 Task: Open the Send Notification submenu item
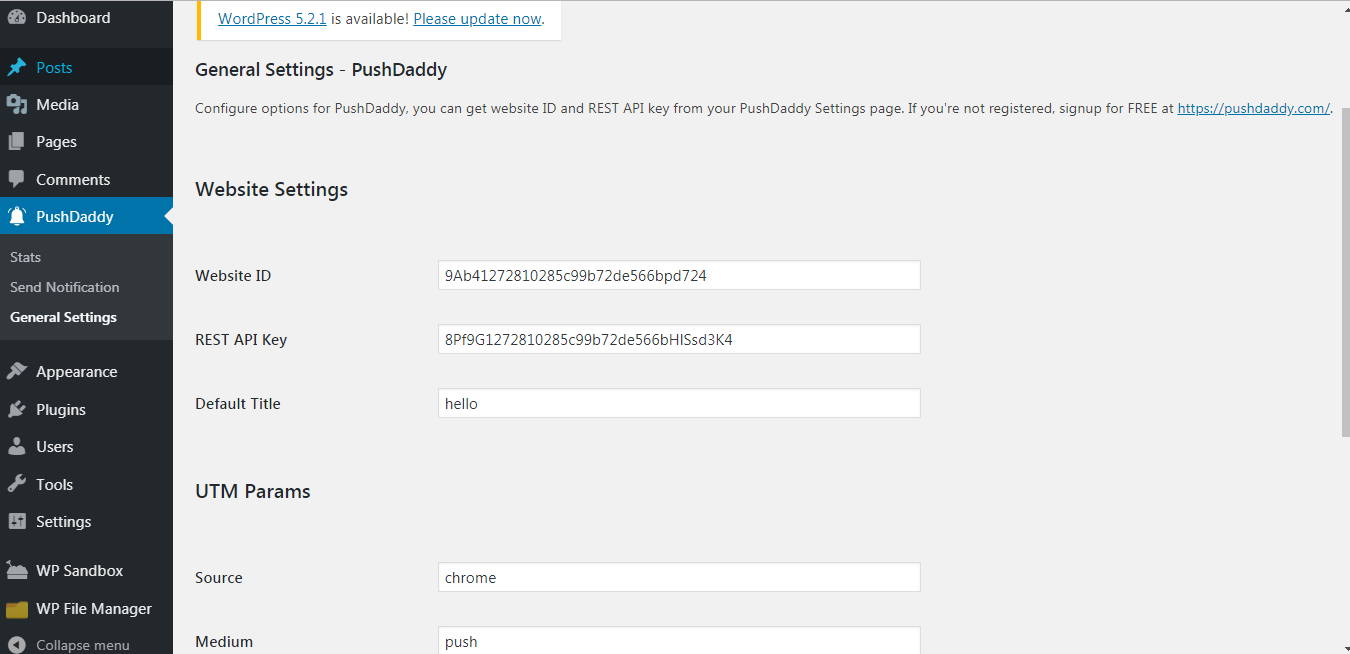(65, 287)
